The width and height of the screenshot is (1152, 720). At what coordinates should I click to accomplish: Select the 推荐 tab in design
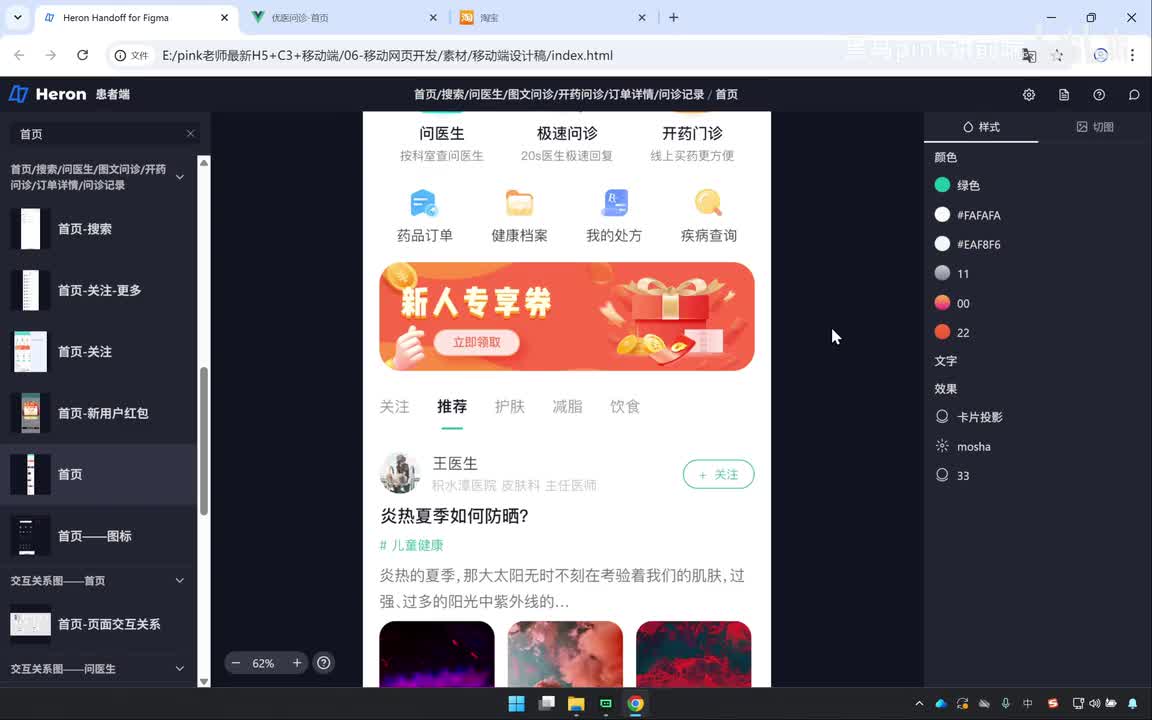[x=452, y=407]
